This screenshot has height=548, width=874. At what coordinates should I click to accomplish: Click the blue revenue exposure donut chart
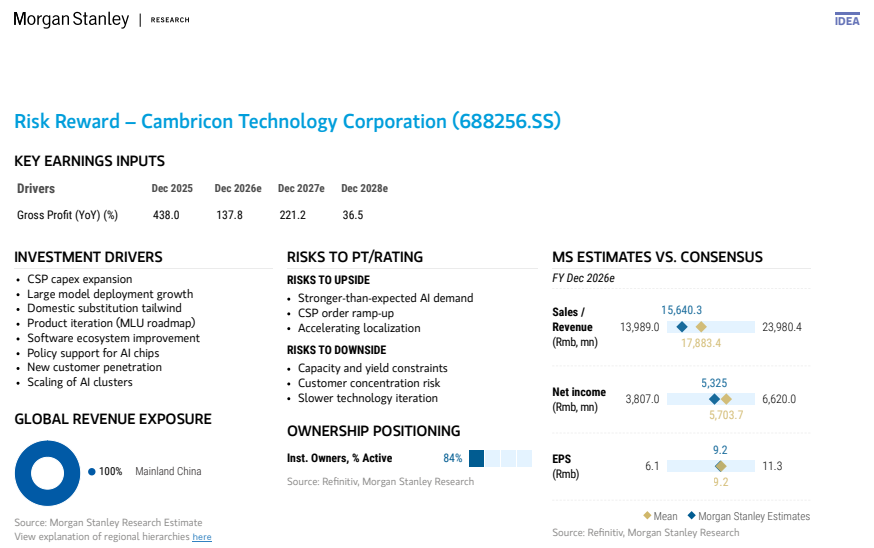(47, 473)
